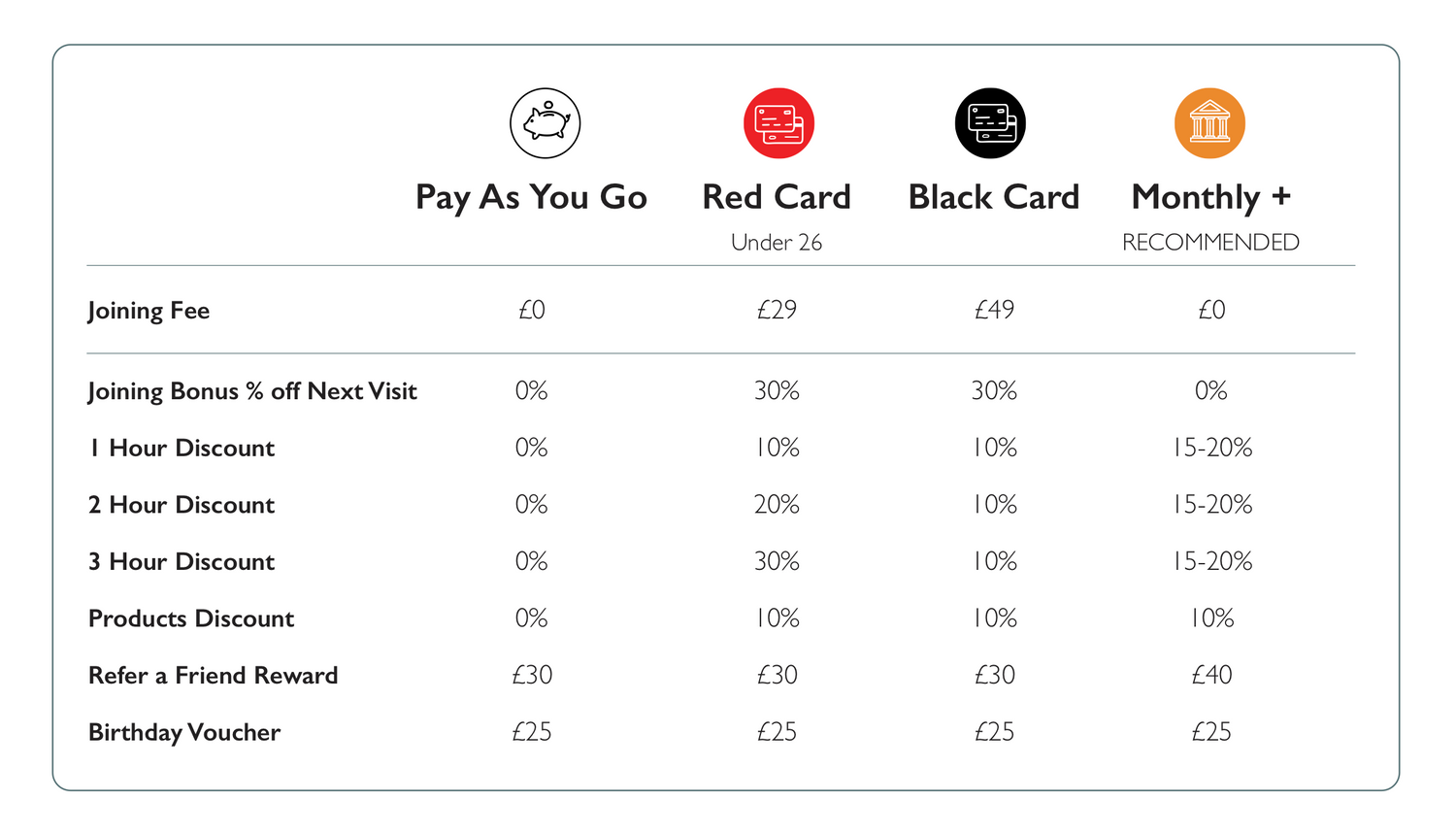Click the black credit card icon
Viewport: 1456px width, 834px height.
(x=990, y=123)
